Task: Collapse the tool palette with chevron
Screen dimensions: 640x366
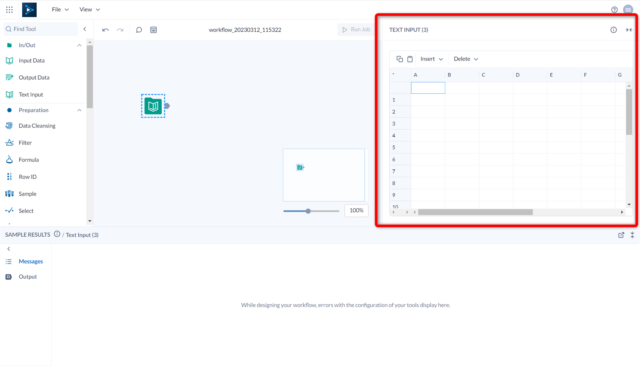Action: click(x=84, y=29)
